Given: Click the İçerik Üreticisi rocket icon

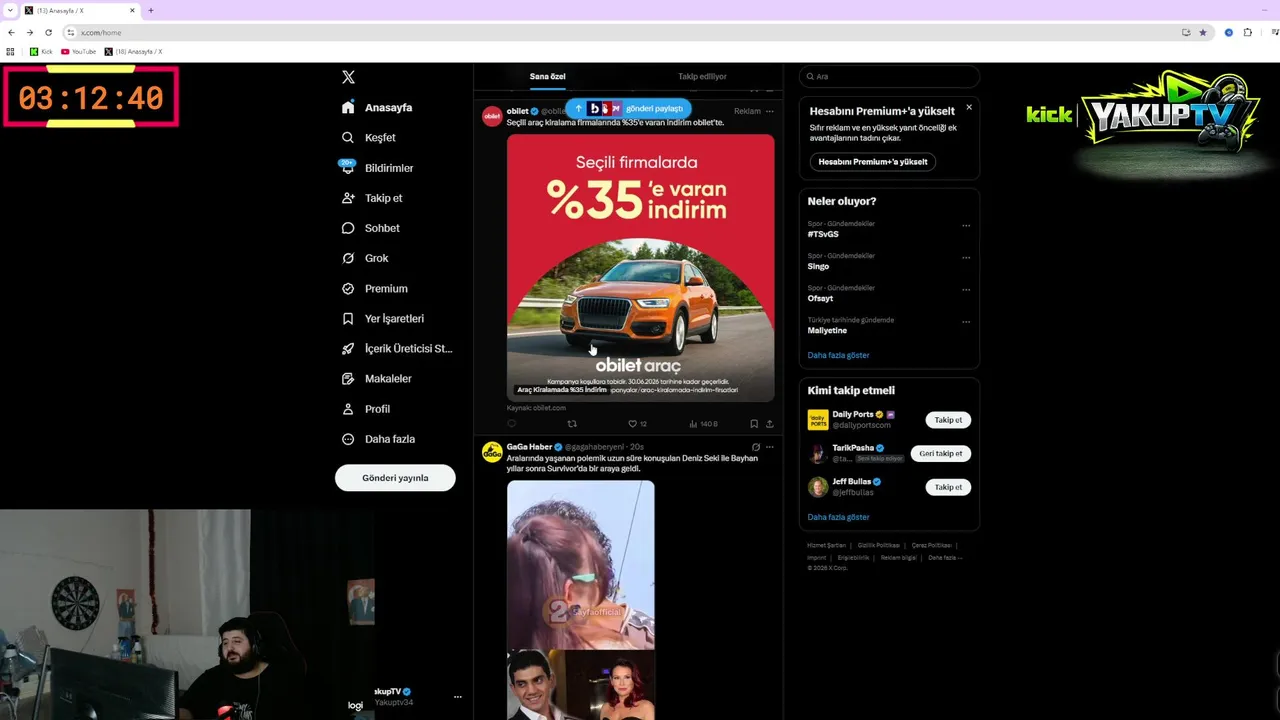Looking at the screenshot, I should [348, 349].
